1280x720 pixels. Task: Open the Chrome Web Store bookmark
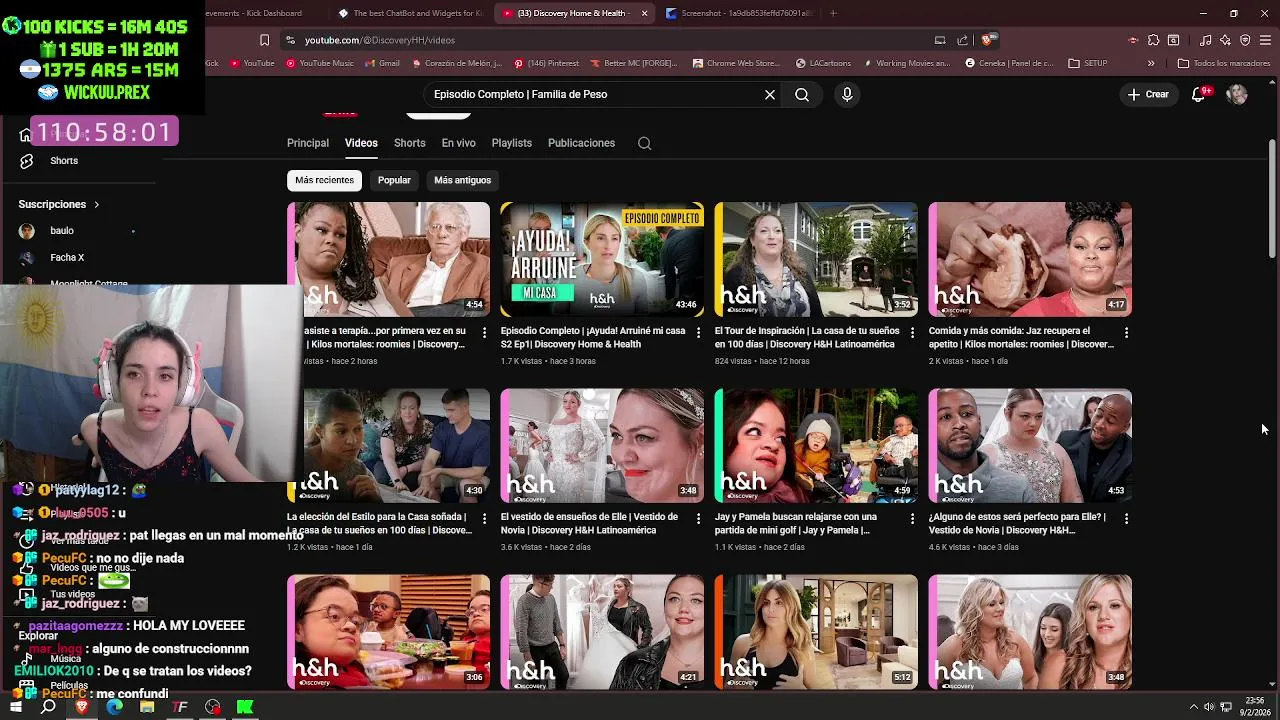736,63
